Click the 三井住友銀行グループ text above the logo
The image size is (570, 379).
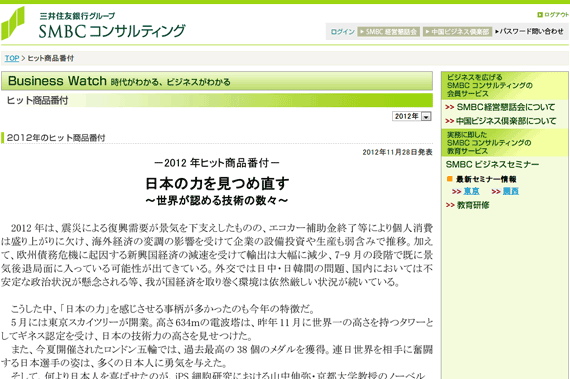coord(77,16)
